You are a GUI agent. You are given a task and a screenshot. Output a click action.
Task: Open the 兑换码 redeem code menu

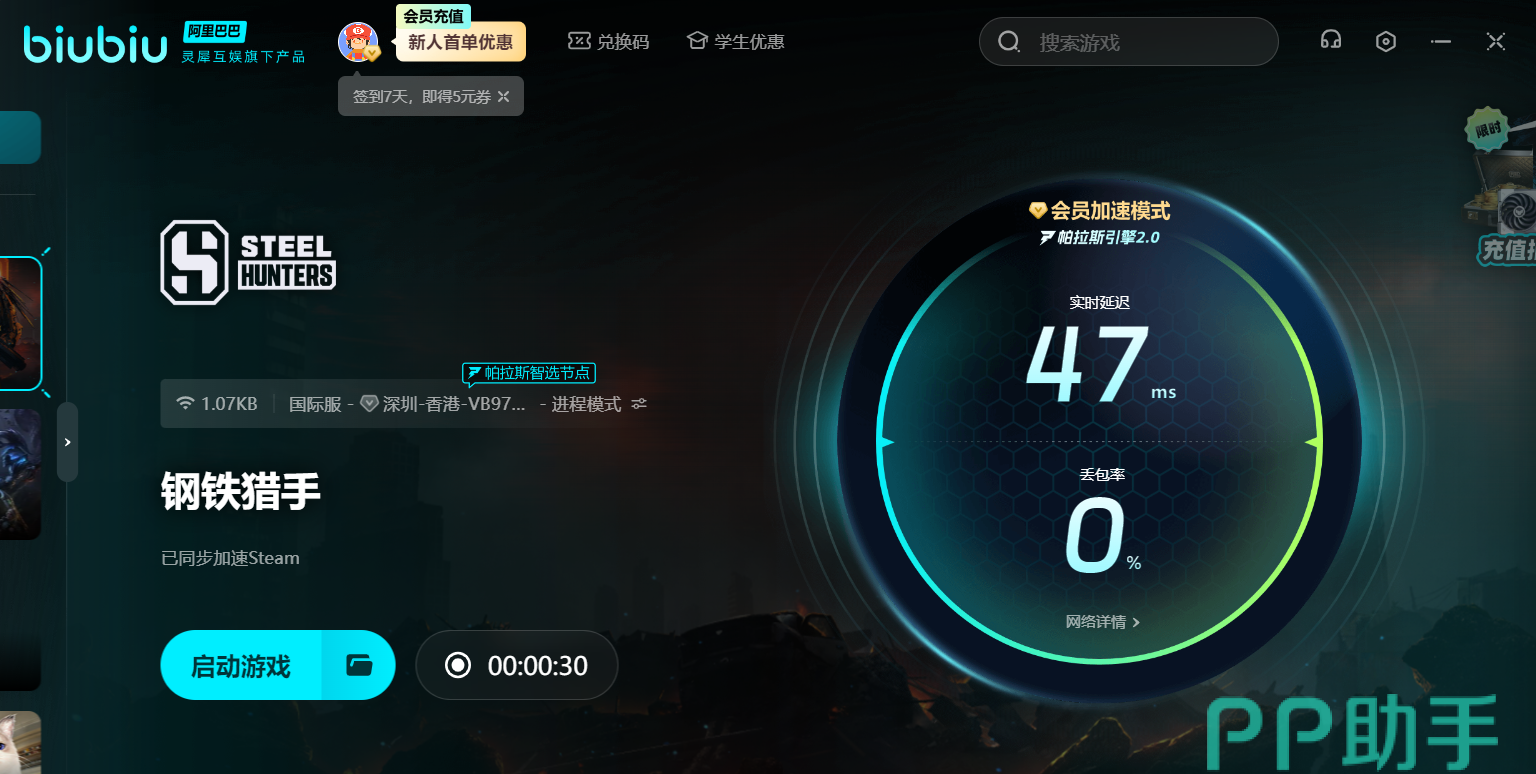pyautogui.click(x=608, y=41)
